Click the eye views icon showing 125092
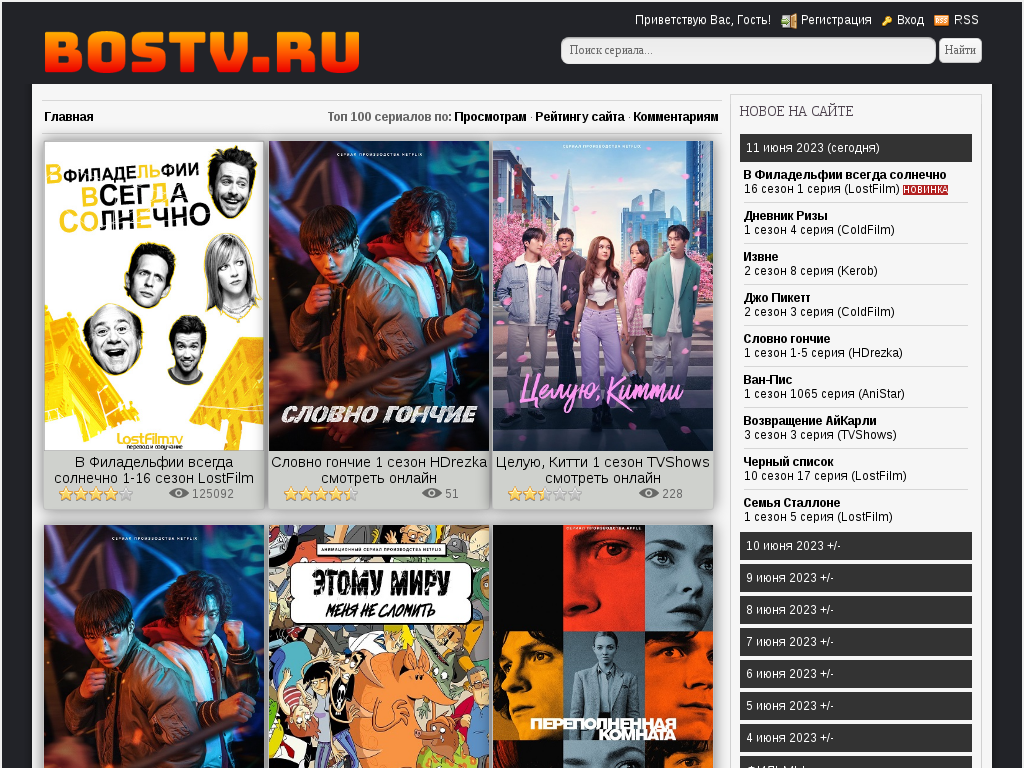This screenshot has height=768, width=1024. pos(178,494)
